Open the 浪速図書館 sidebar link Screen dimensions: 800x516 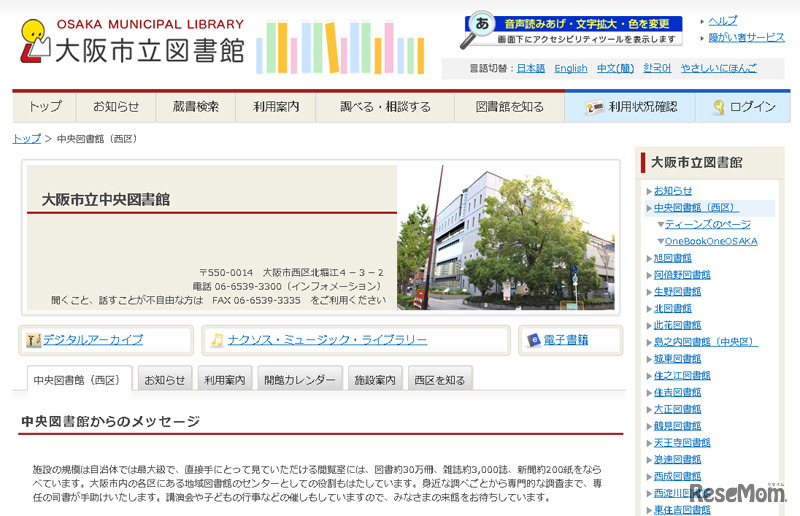coord(678,460)
